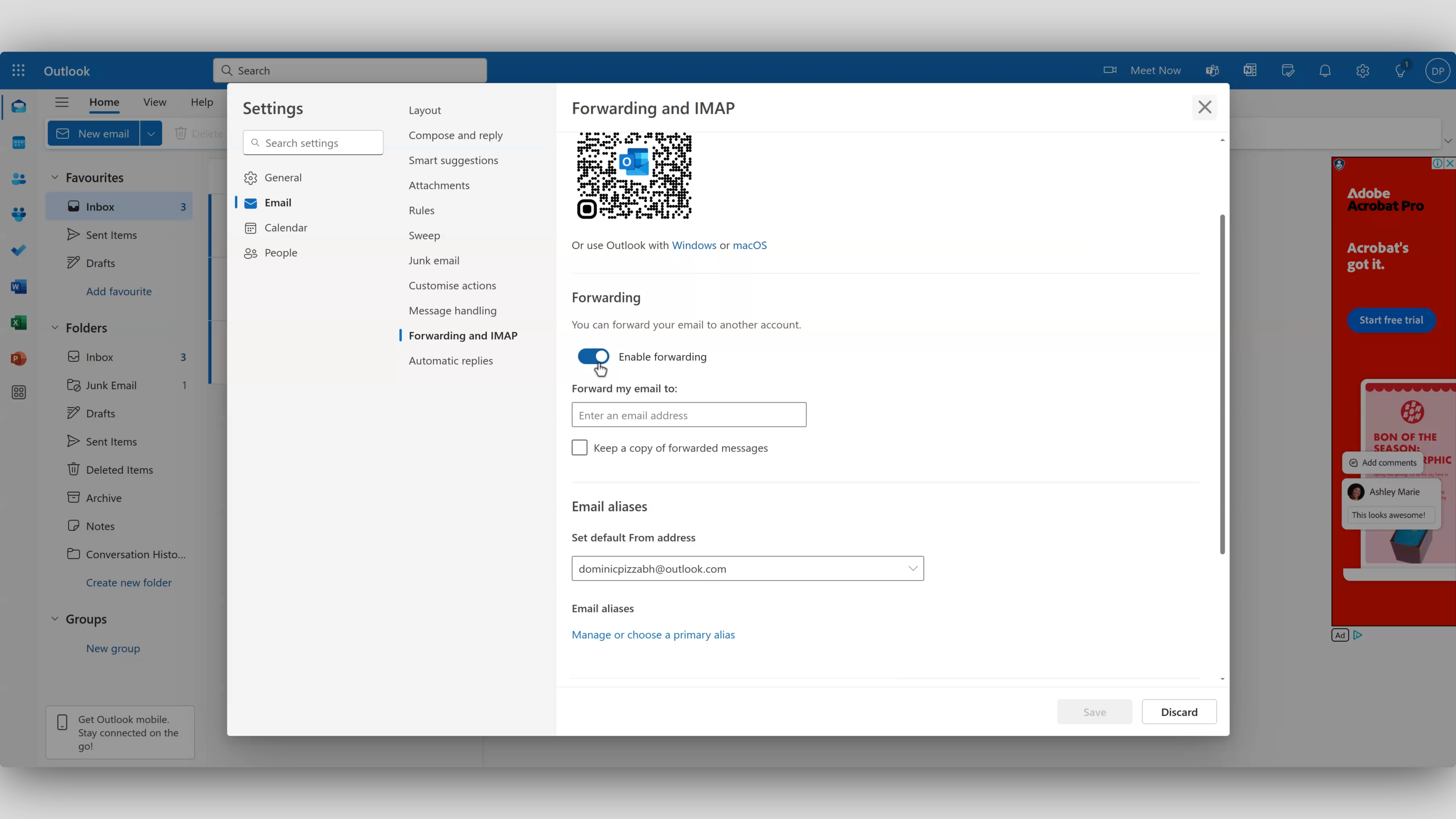This screenshot has width=1456, height=819.
Task: Toggle the hamburger navigation pane icon
Action: coord(61,102)
